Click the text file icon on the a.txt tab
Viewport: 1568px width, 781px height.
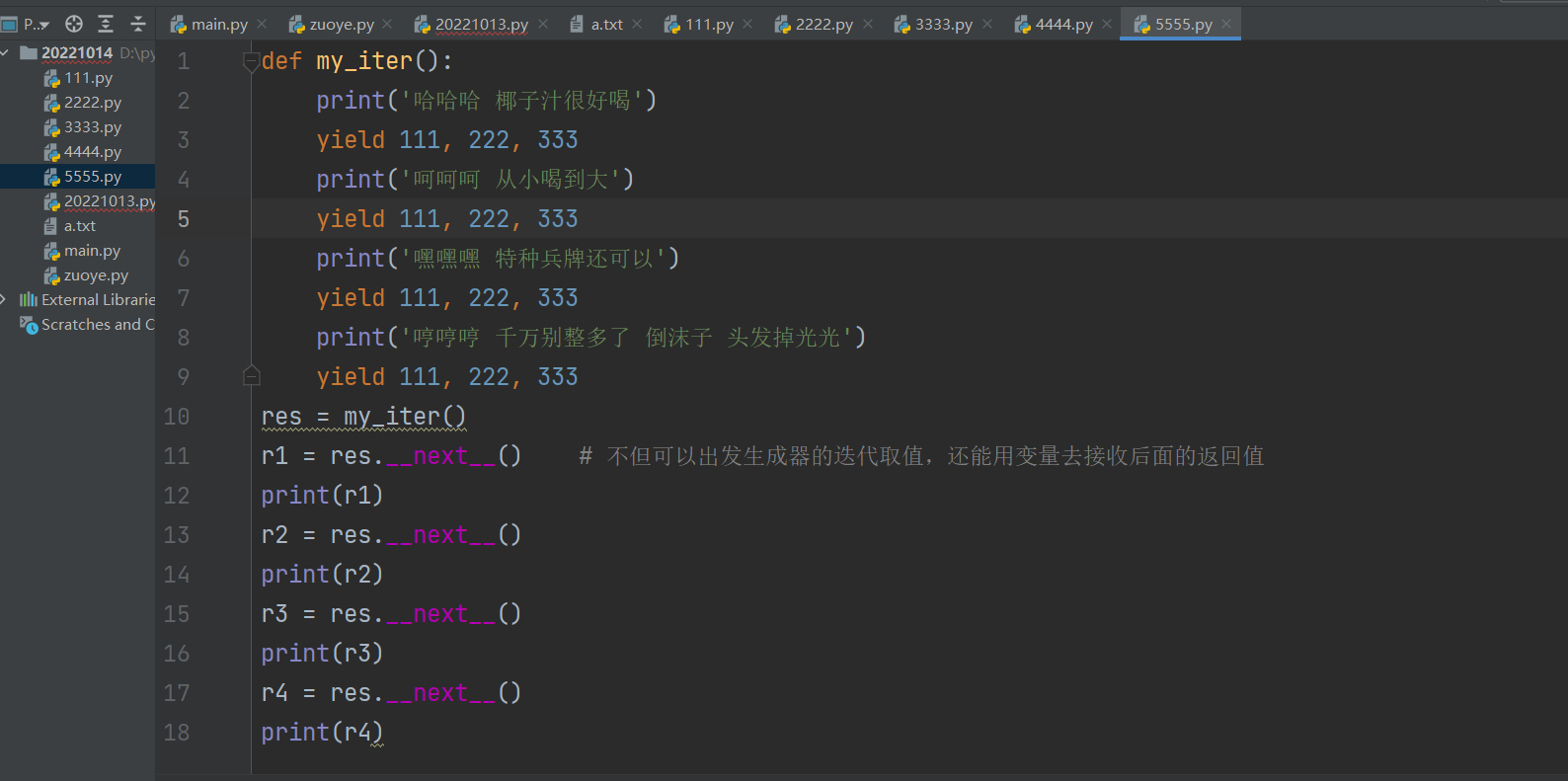(x=577, y=25)
